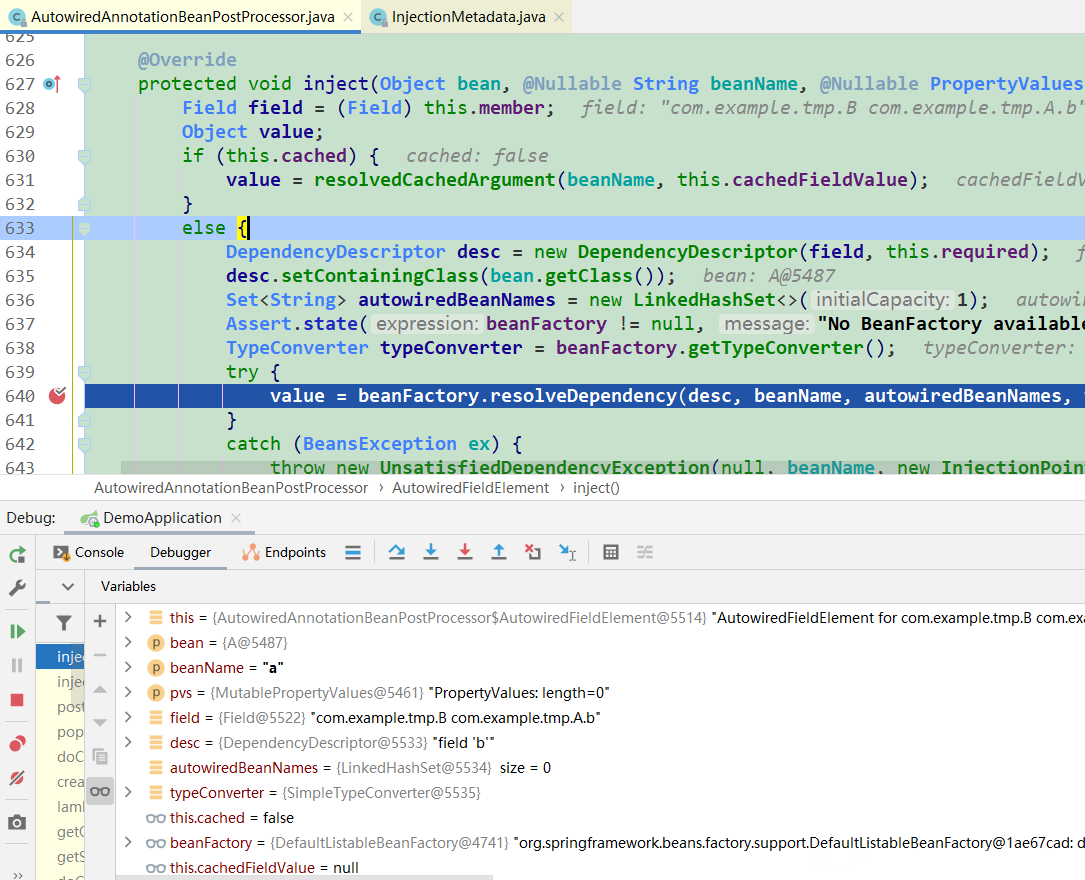The width and height of the screenshot is (1085, 880).
Task: Click the AutowiredFieldElement breadcrumb
Action: [471, 488]
